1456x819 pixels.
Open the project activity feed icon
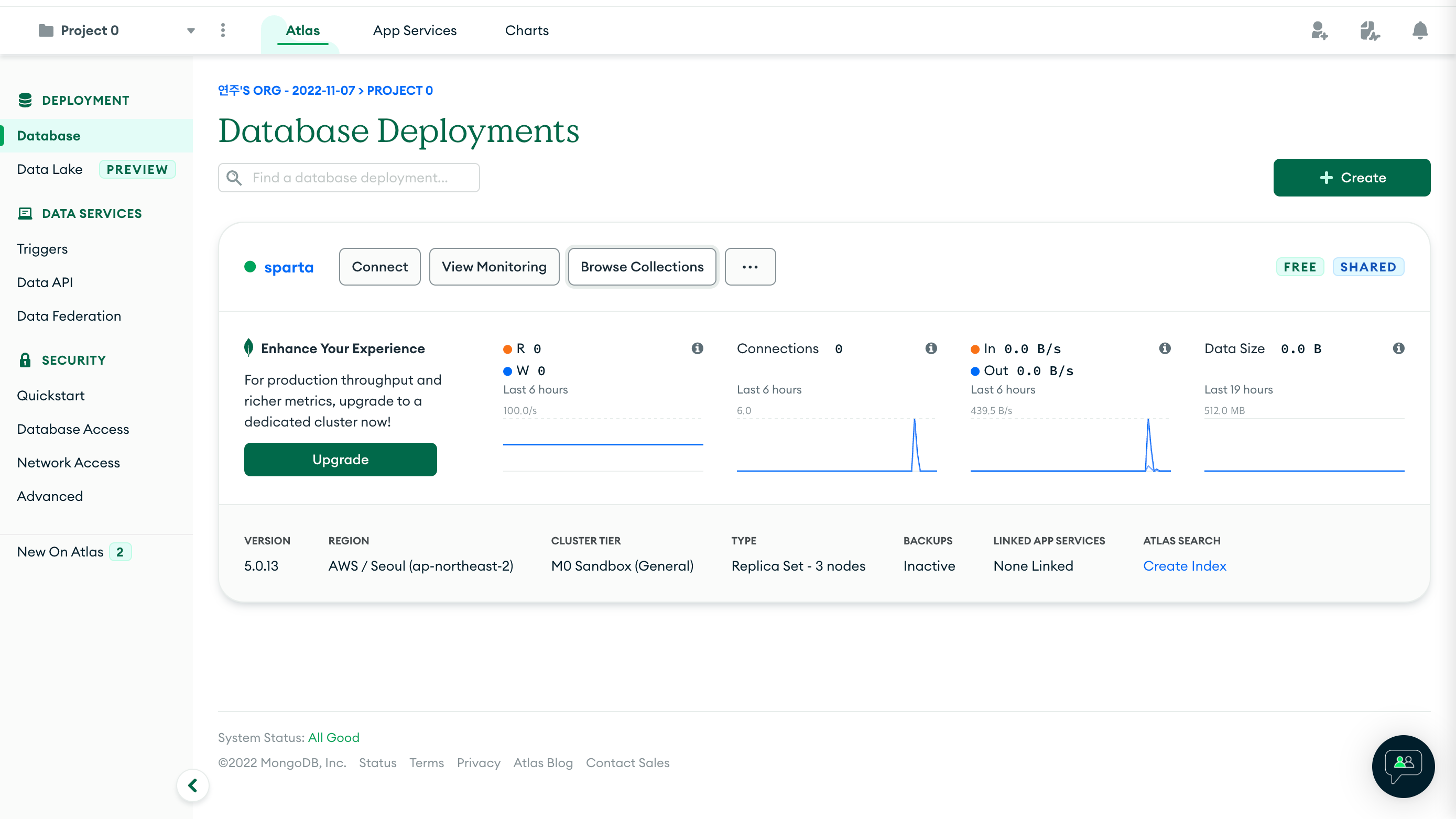(x=1370, y=30)
